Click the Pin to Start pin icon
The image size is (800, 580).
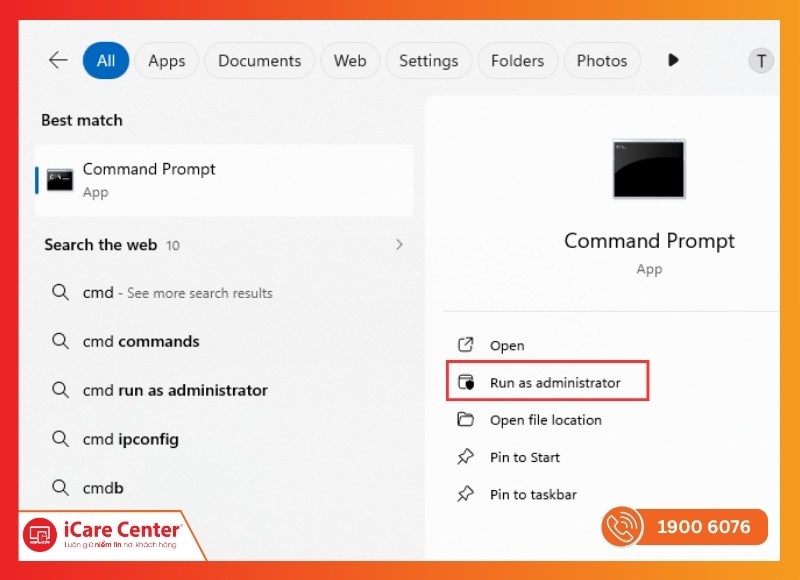[x=465, y=457]
